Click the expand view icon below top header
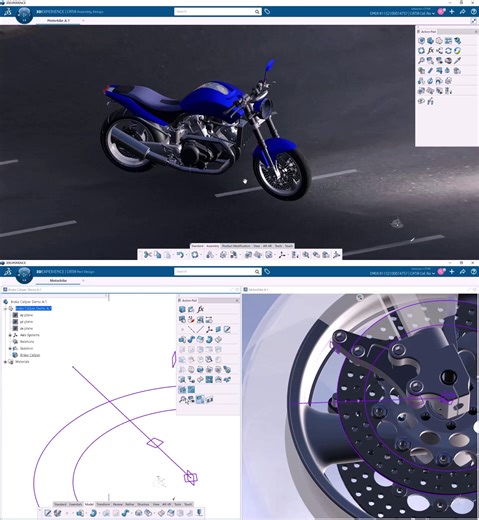Image resolution: width=479 pixels, height=520 pixels. pos(474,21)
